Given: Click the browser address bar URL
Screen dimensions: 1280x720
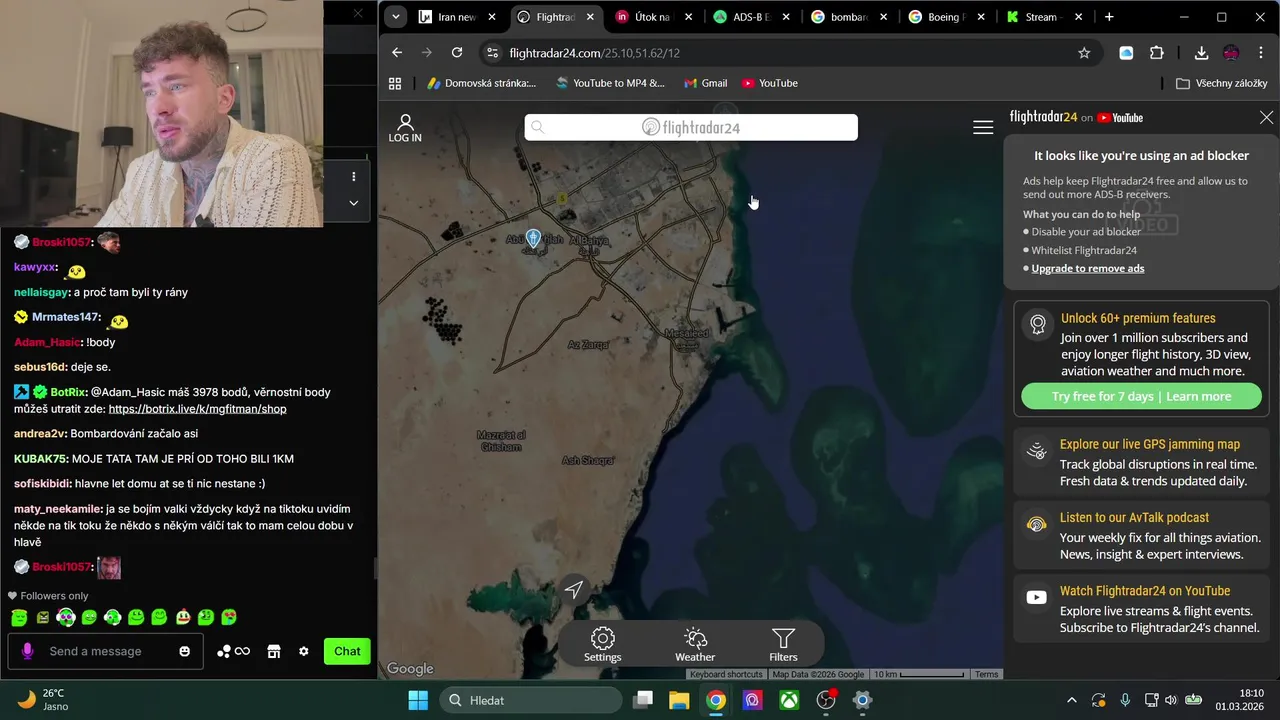Looking at the screenshot, I should pos(594,53).
